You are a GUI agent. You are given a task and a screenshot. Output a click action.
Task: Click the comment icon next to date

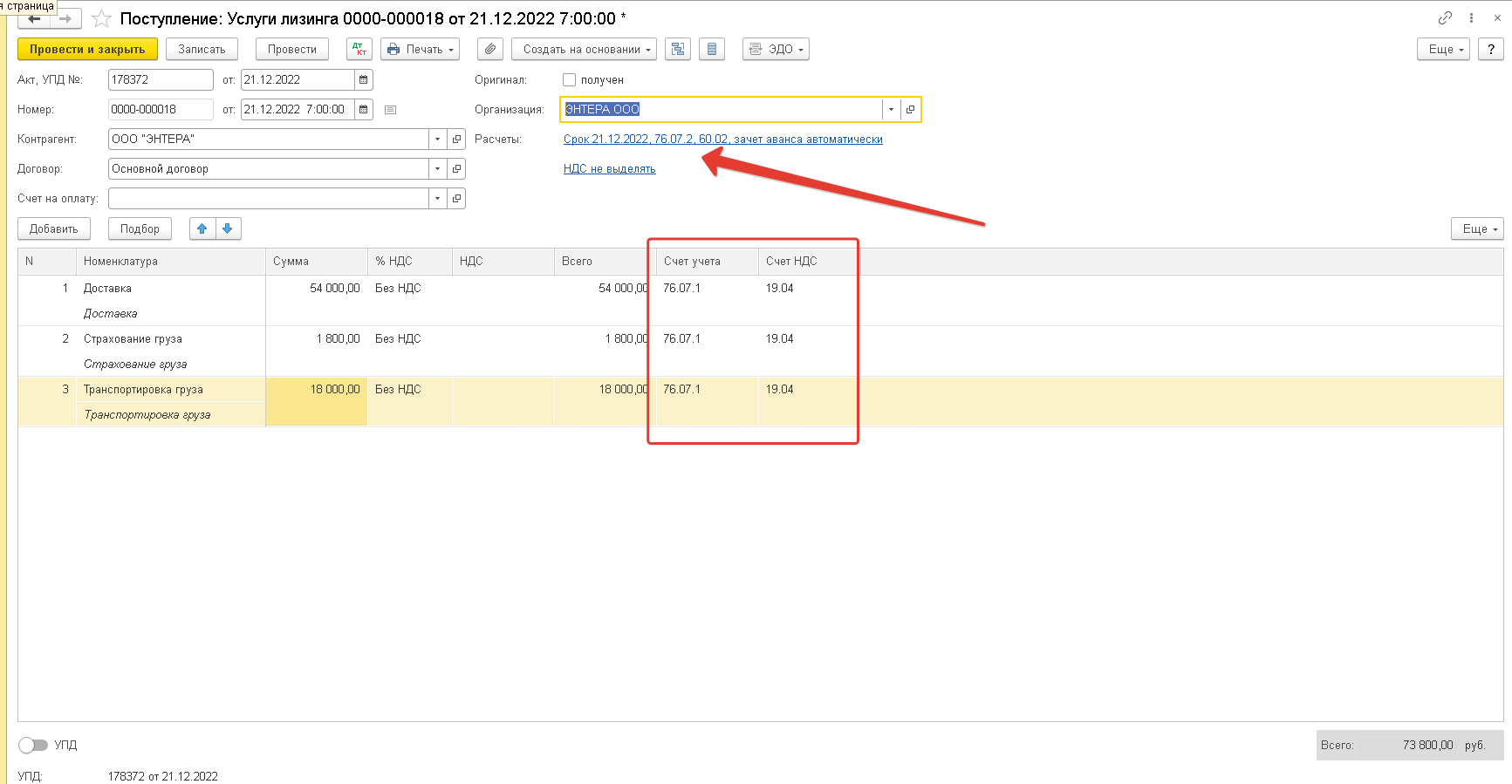391,110
